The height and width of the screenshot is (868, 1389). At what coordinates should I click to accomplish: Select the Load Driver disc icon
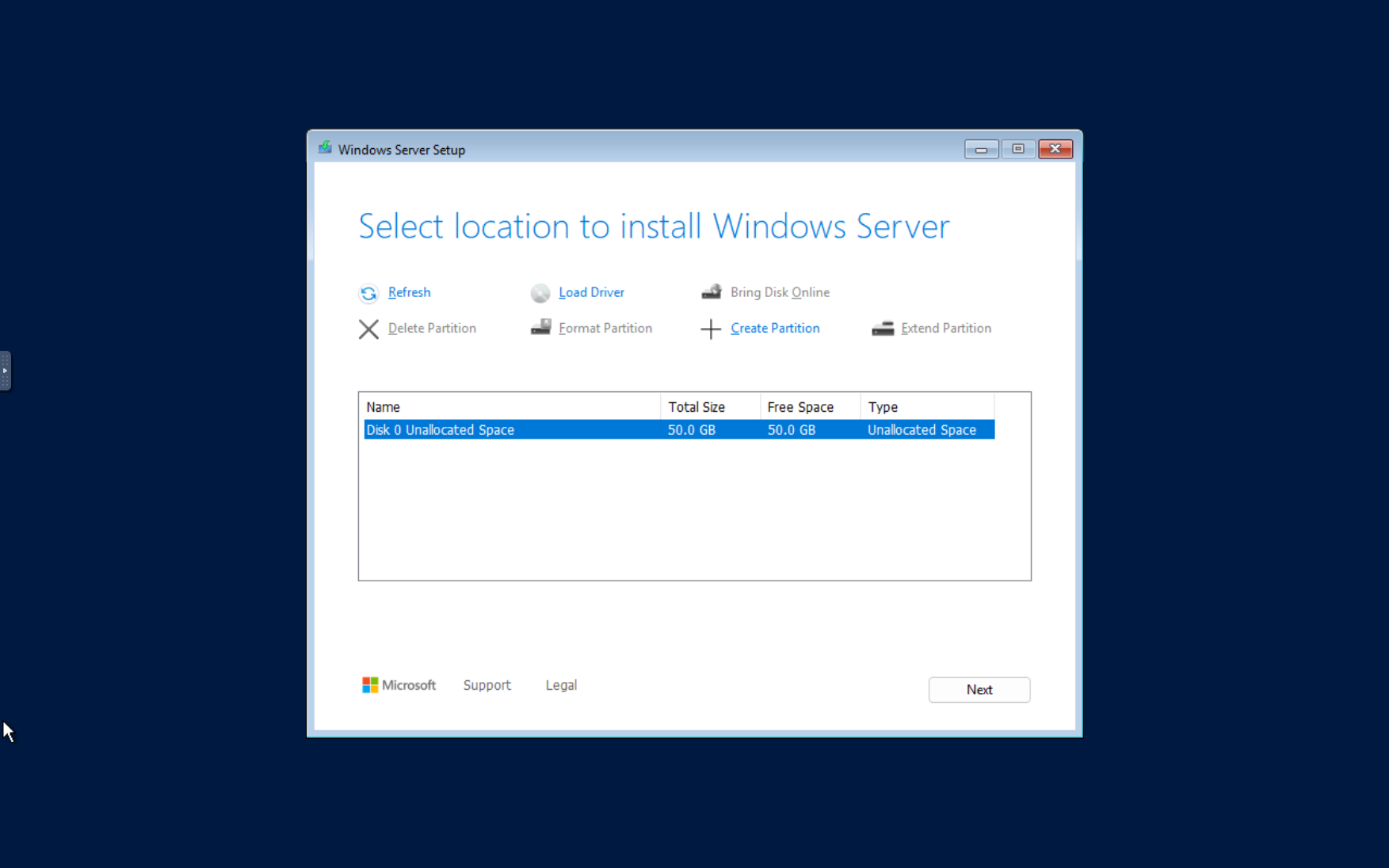540,293
